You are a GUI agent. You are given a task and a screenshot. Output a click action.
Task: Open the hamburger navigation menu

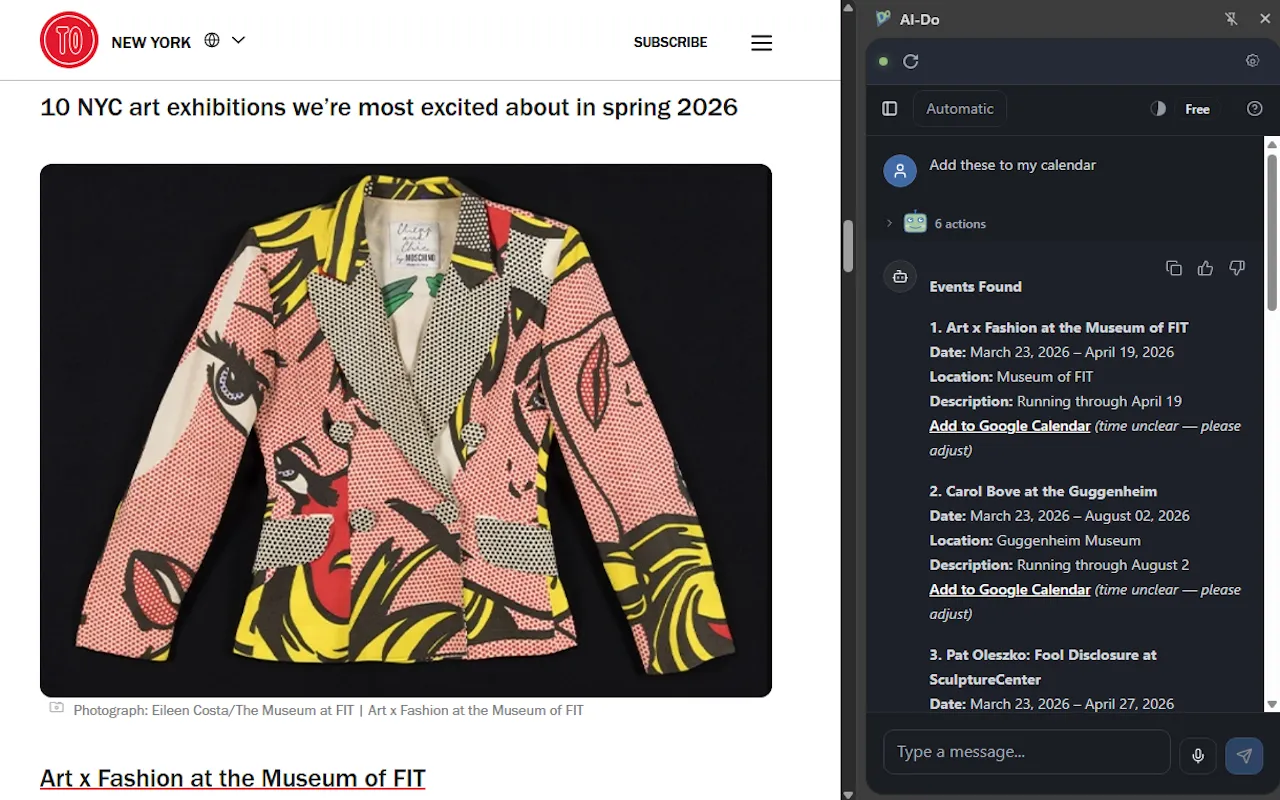[x=761, y=42]
